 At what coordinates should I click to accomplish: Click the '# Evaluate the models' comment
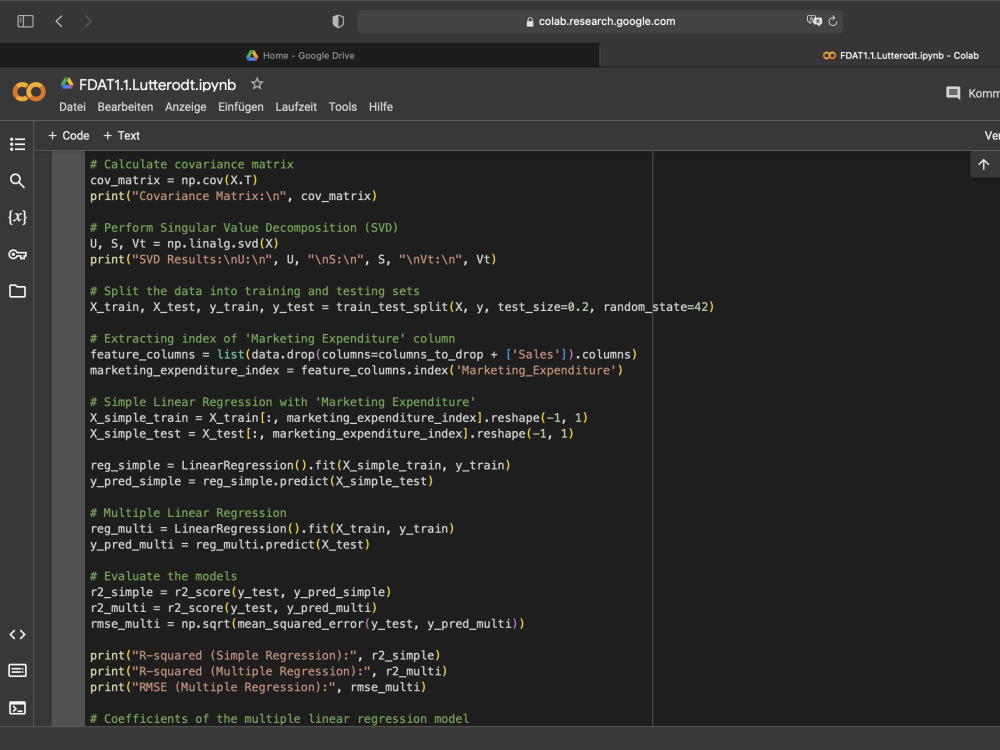tap(163, 577)
